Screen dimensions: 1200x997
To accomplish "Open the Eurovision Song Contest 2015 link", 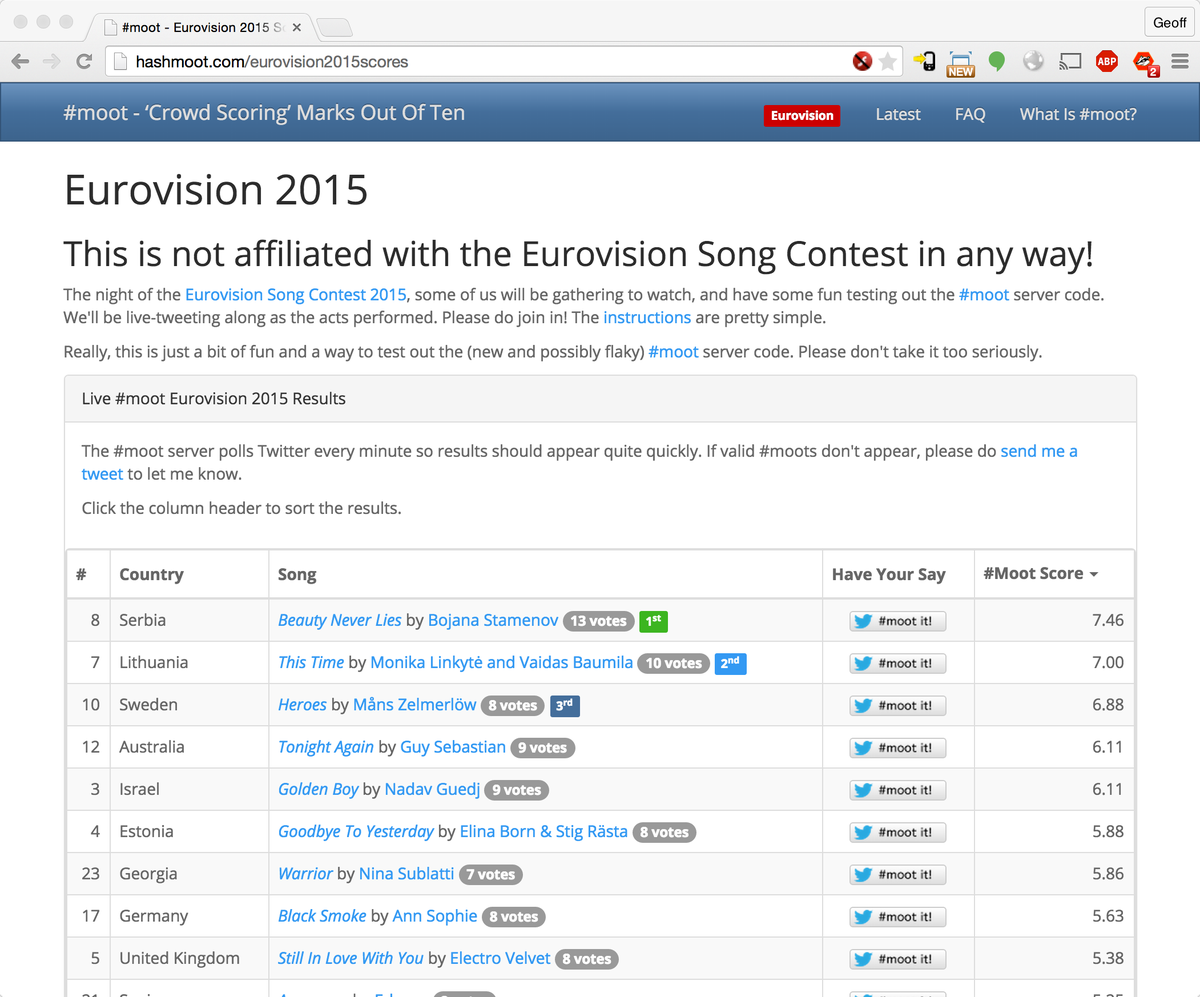I will pyautogui.click(x=296, y=294).
